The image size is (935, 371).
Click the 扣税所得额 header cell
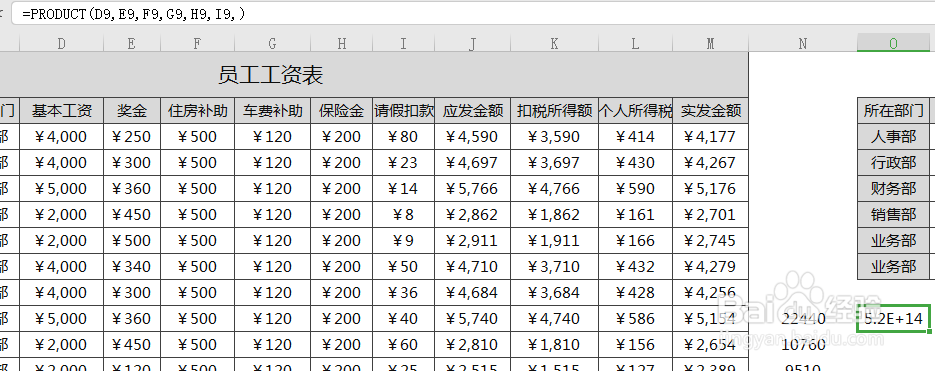click(555, 110)
